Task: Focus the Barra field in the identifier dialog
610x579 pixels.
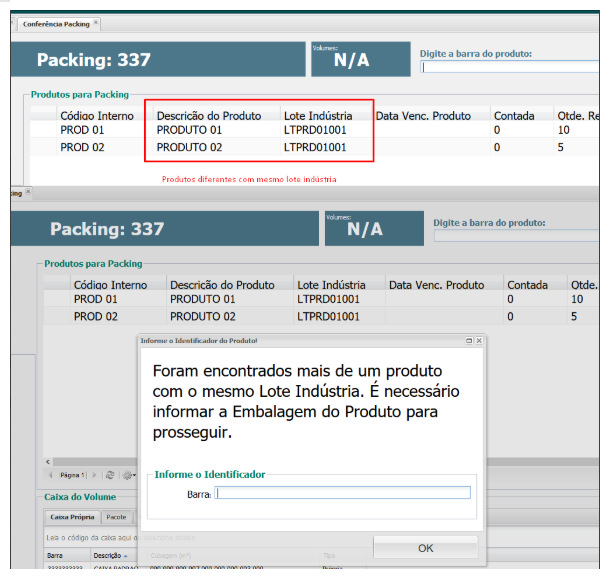Action: pos(343,493)
